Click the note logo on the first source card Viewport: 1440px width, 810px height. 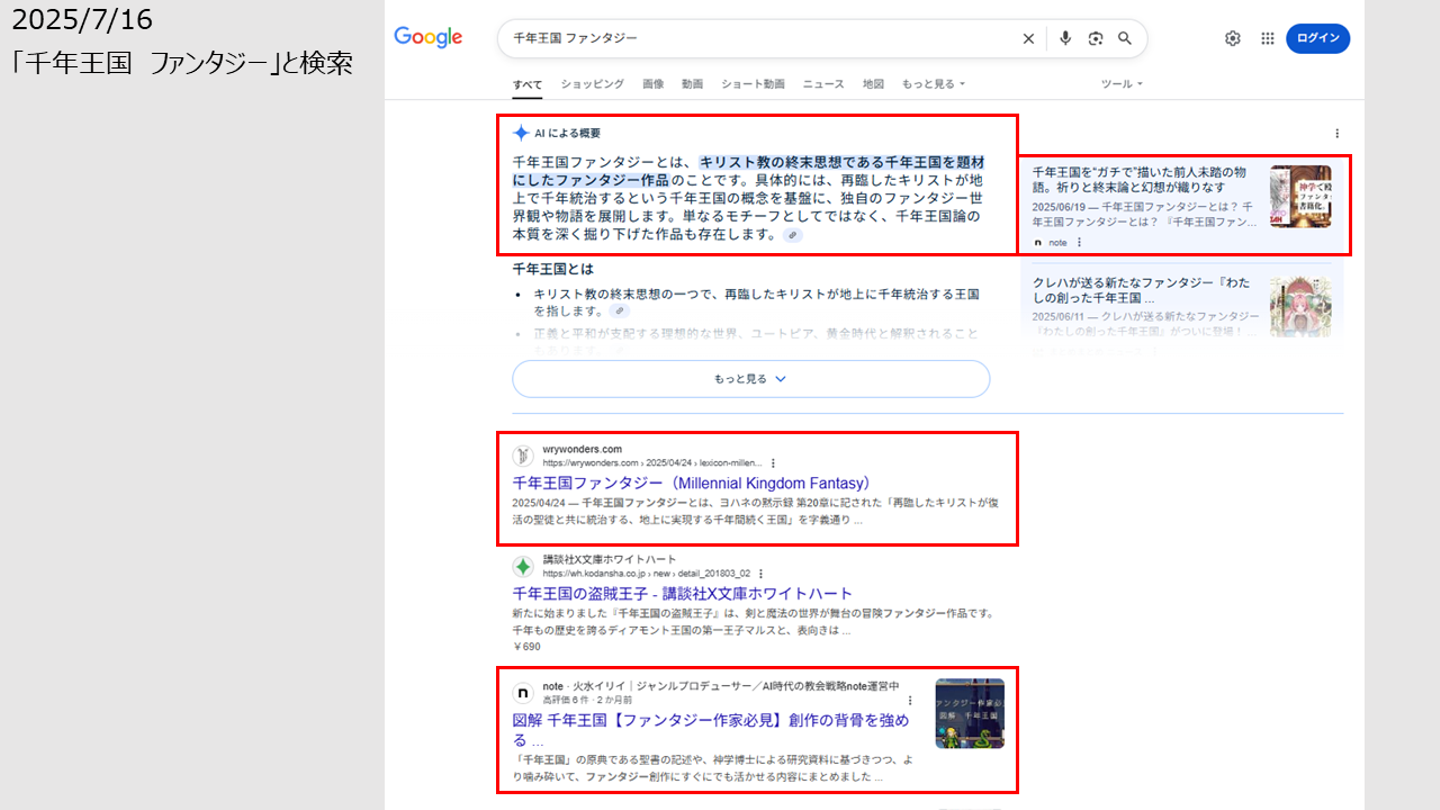click(x=1038, y=242)
